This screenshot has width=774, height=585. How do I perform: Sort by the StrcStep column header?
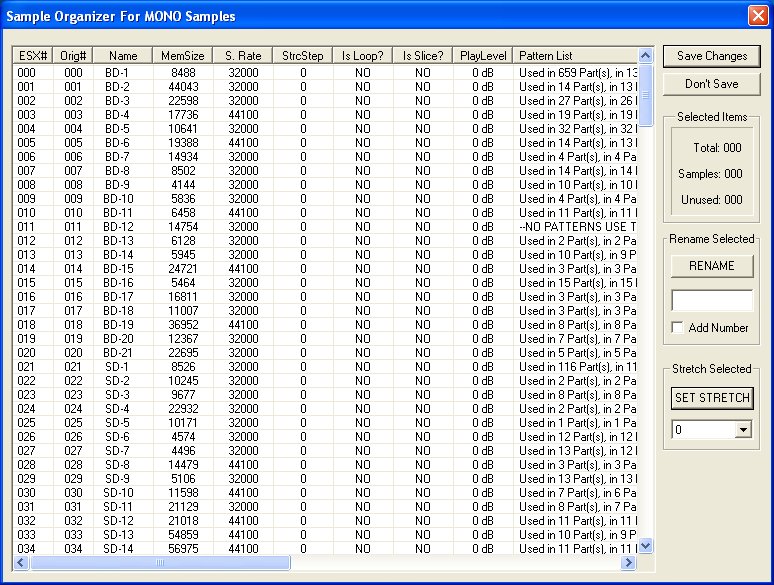pyautogui.click(x=303, y=56)
